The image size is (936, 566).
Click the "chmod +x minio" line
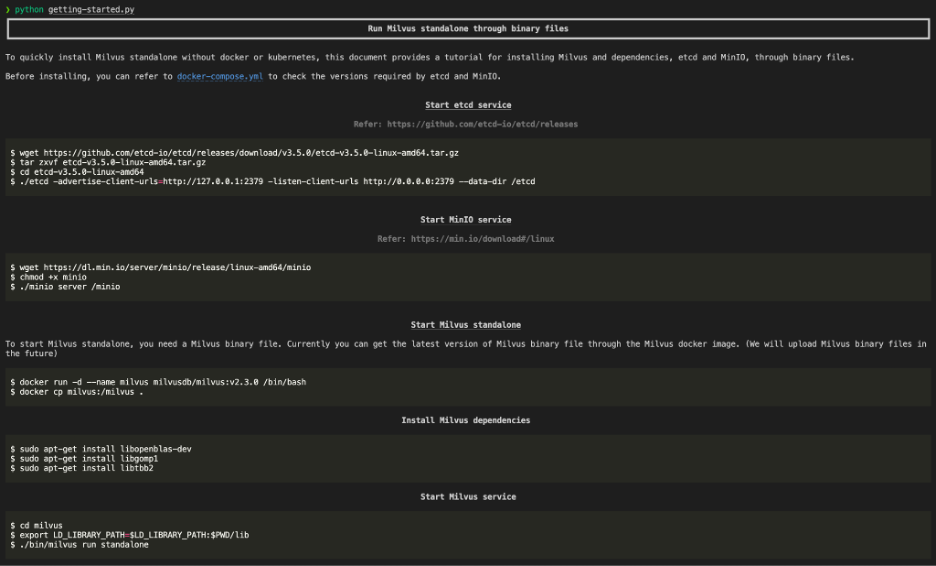[48, 277]
